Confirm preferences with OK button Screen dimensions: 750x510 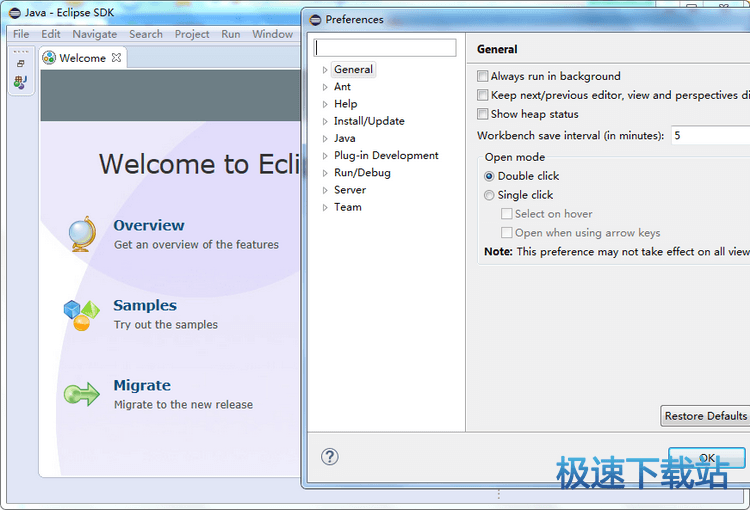(707, 458)
